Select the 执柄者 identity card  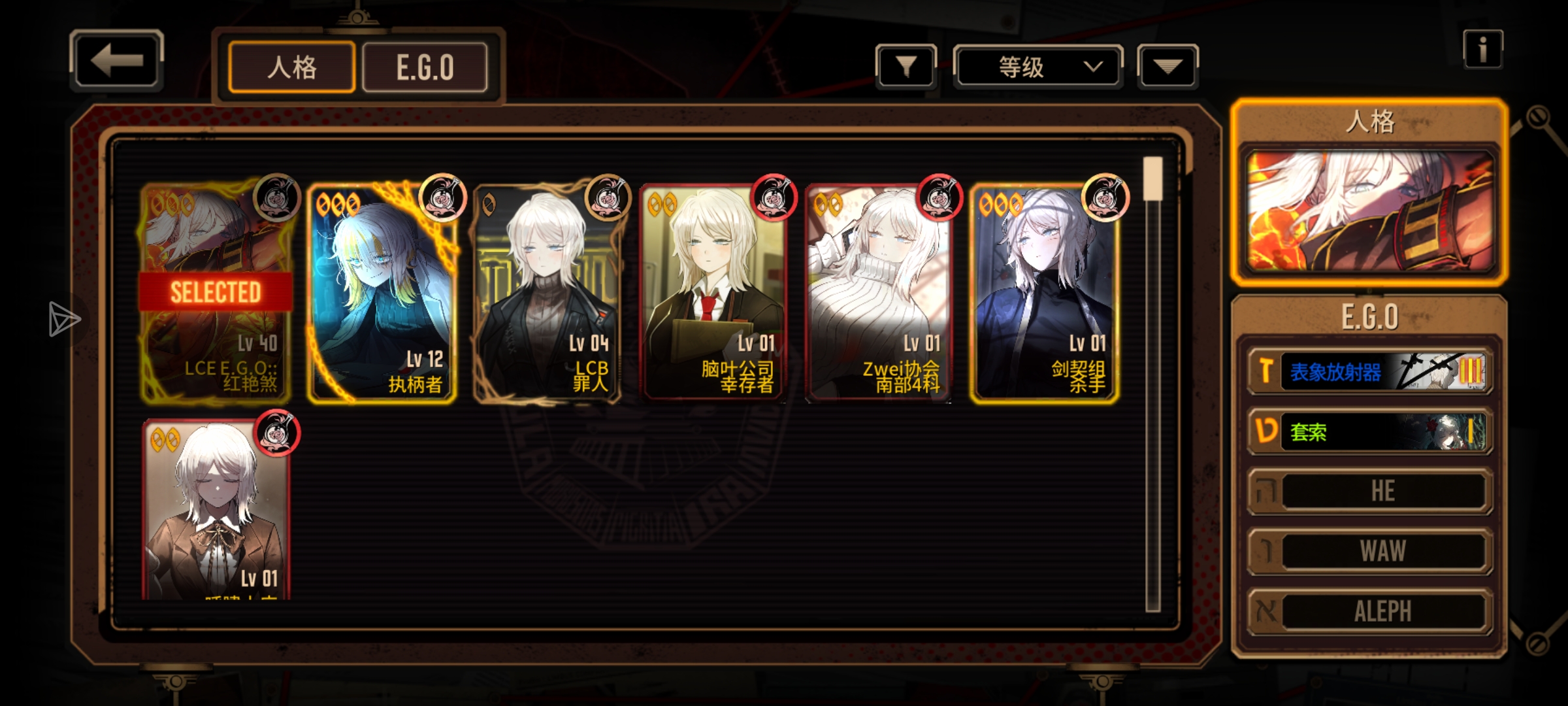[382, 293]
